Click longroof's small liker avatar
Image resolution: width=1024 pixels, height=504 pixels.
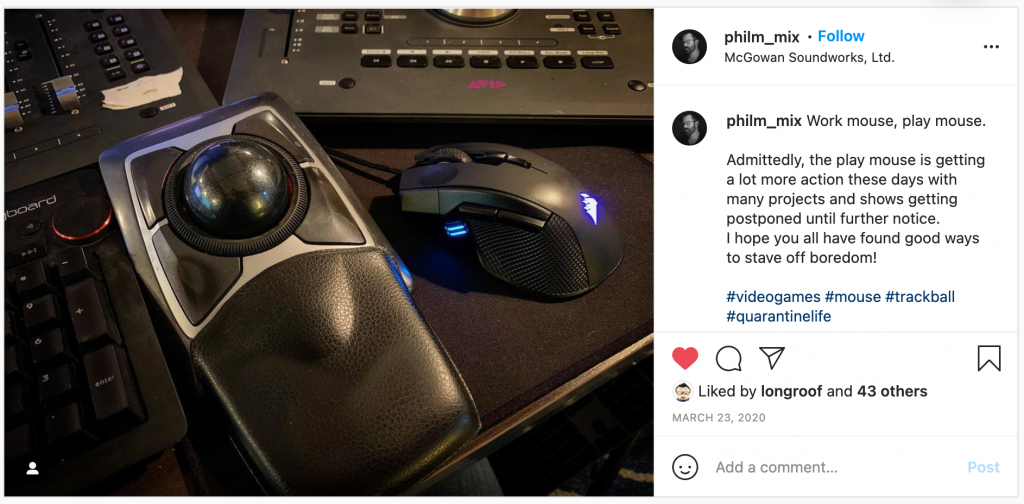tap(682, 391)
